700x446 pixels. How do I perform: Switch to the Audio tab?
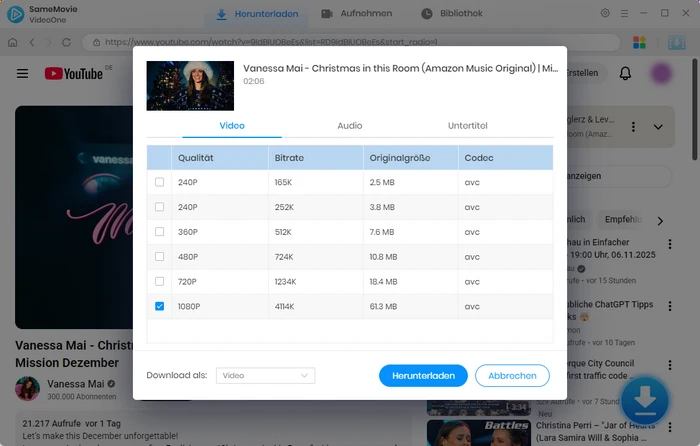point(349,126)
